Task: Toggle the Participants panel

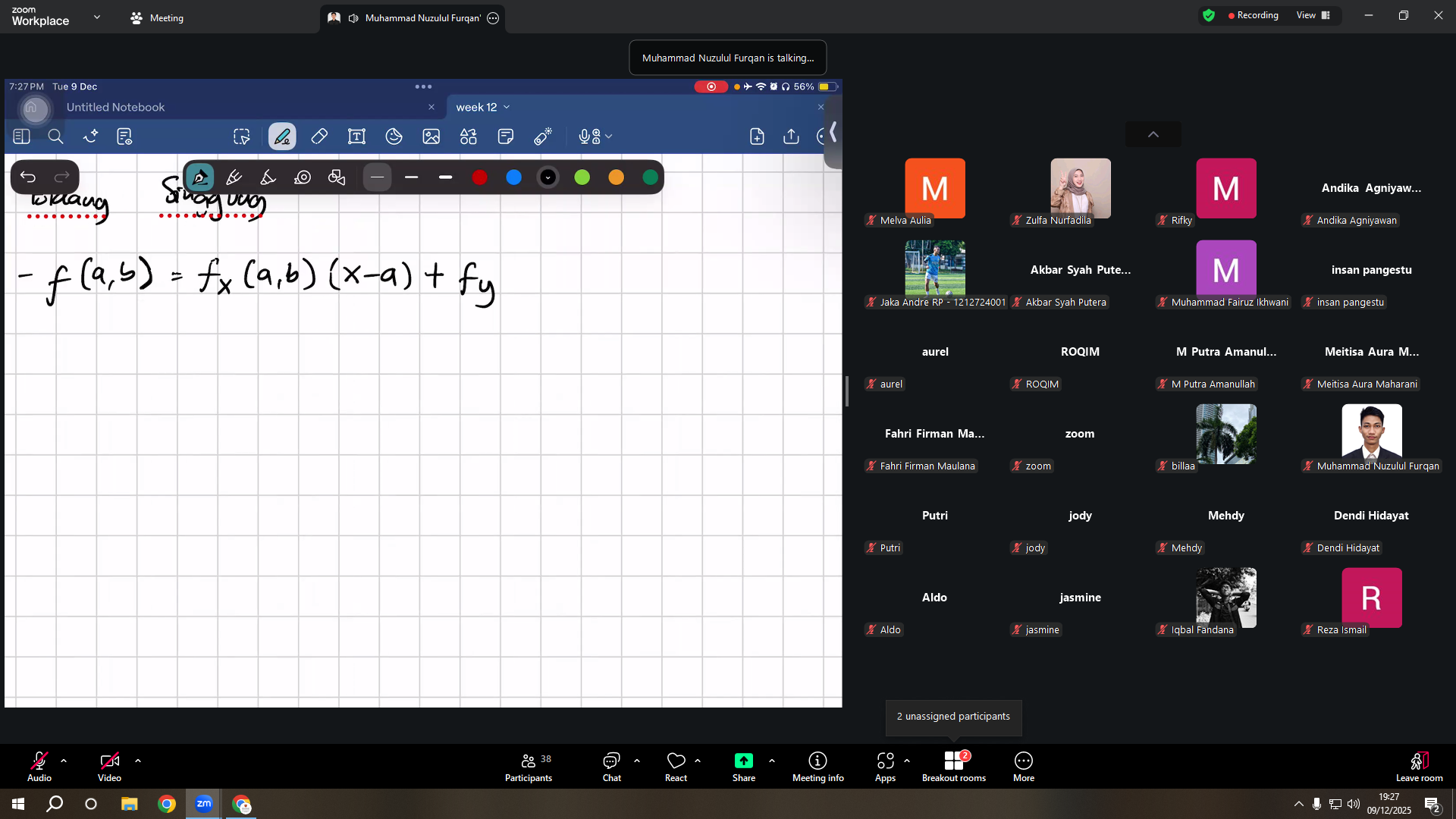Action: (x=529, y=766)
